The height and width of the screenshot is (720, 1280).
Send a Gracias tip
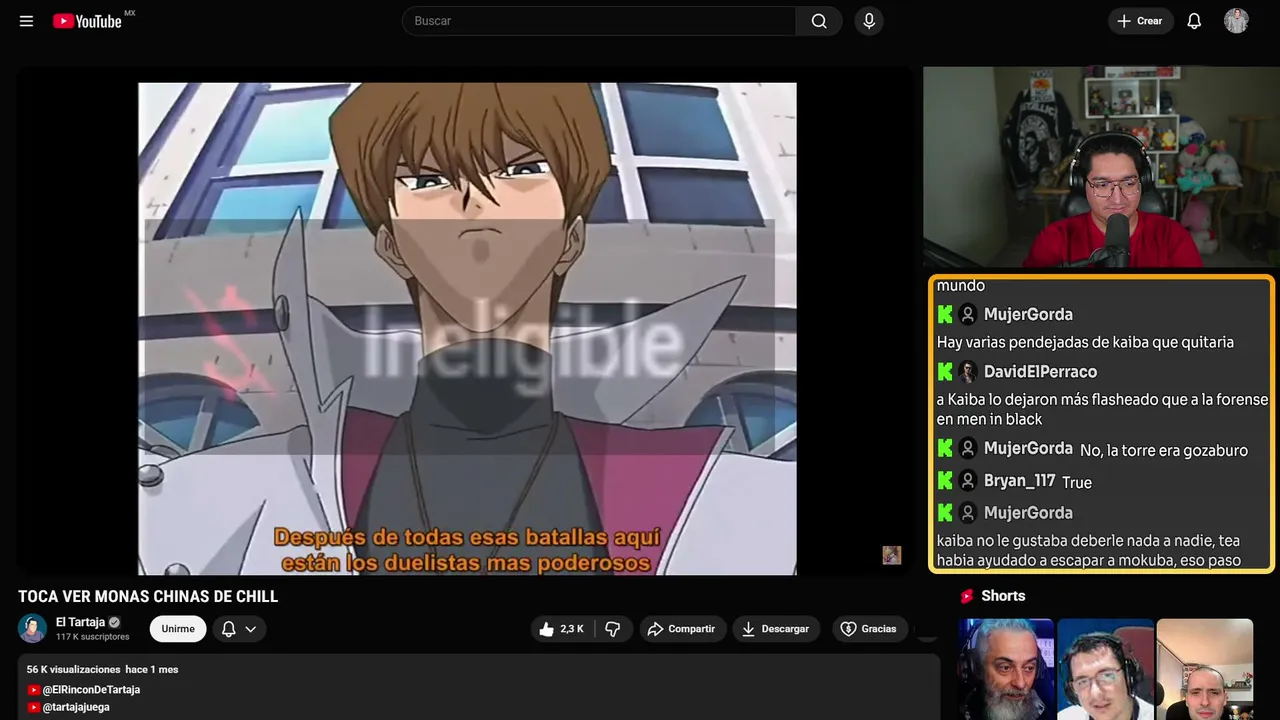(x=868, y=629)
